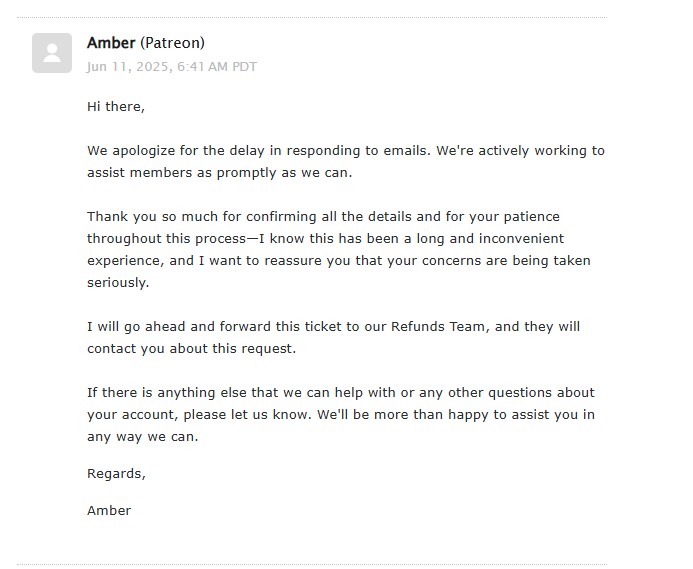693x569 pixels.
Task: Click Amber's gray avatar placeholder icon
Action: pyautogui.click(x=52, y=53)
